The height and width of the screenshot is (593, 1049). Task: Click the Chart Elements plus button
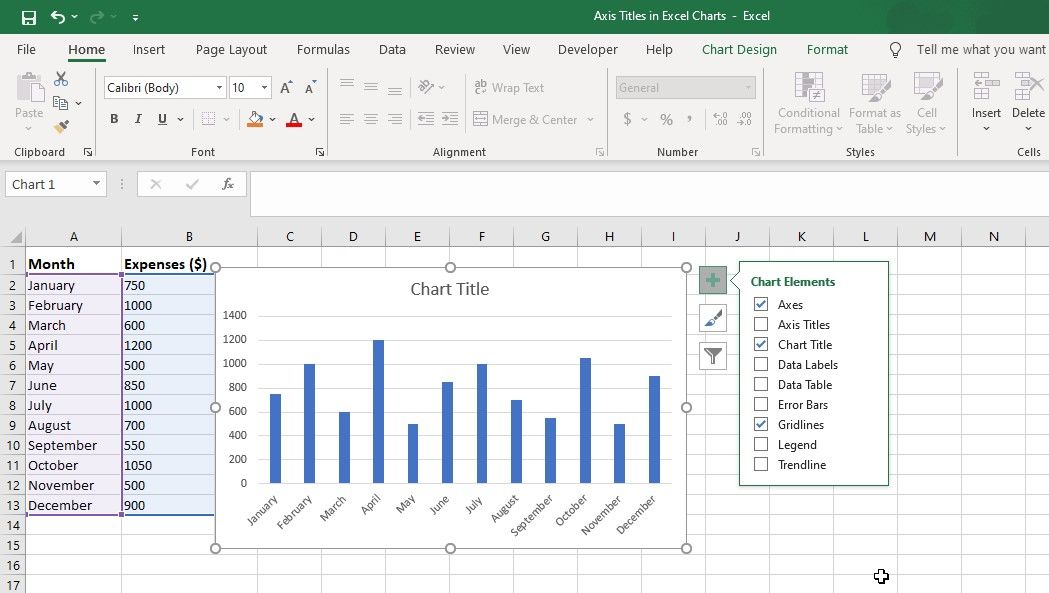pos(713,281)
